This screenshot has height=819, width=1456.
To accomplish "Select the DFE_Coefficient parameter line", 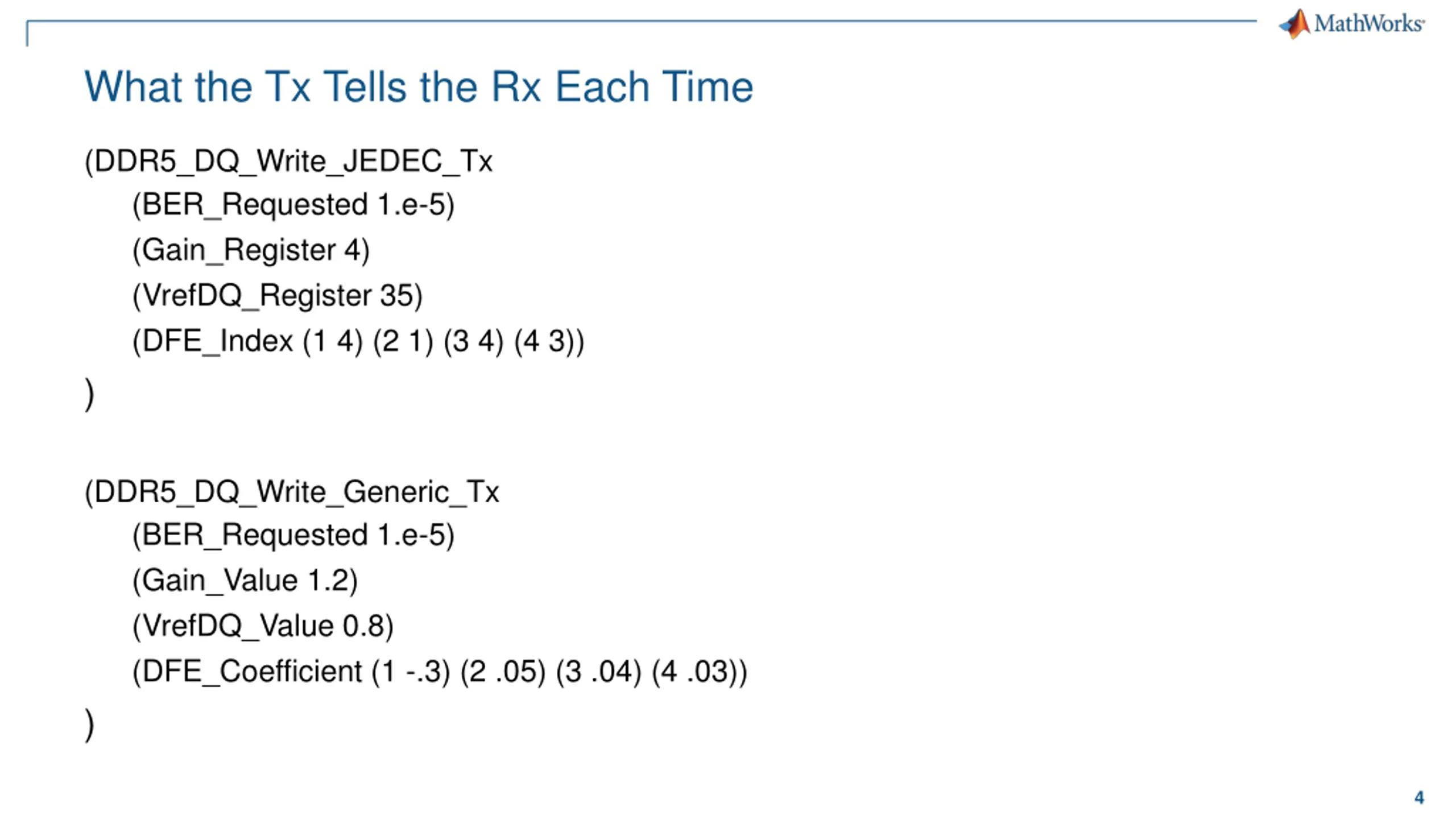I will [440, 672].
